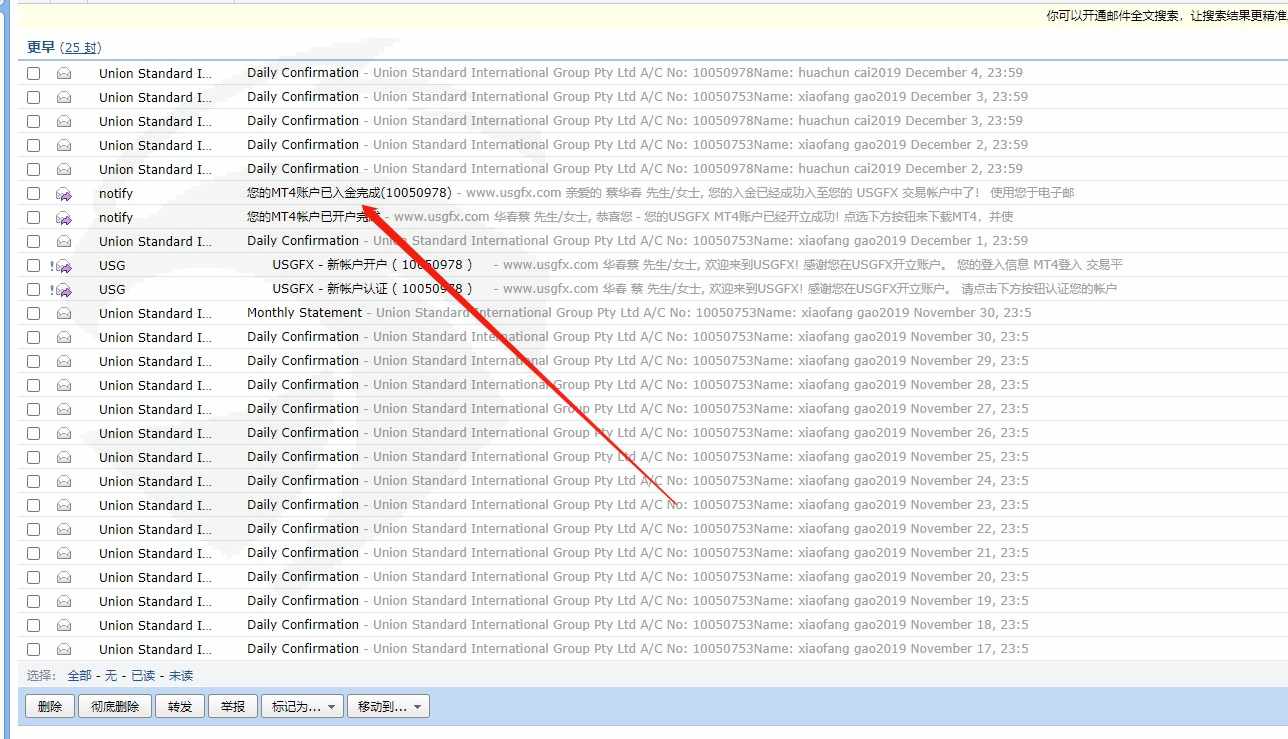
Task: Click envelope icon of the Monthly Statement email
Action: pyautogui.click(x=64, y=313)
